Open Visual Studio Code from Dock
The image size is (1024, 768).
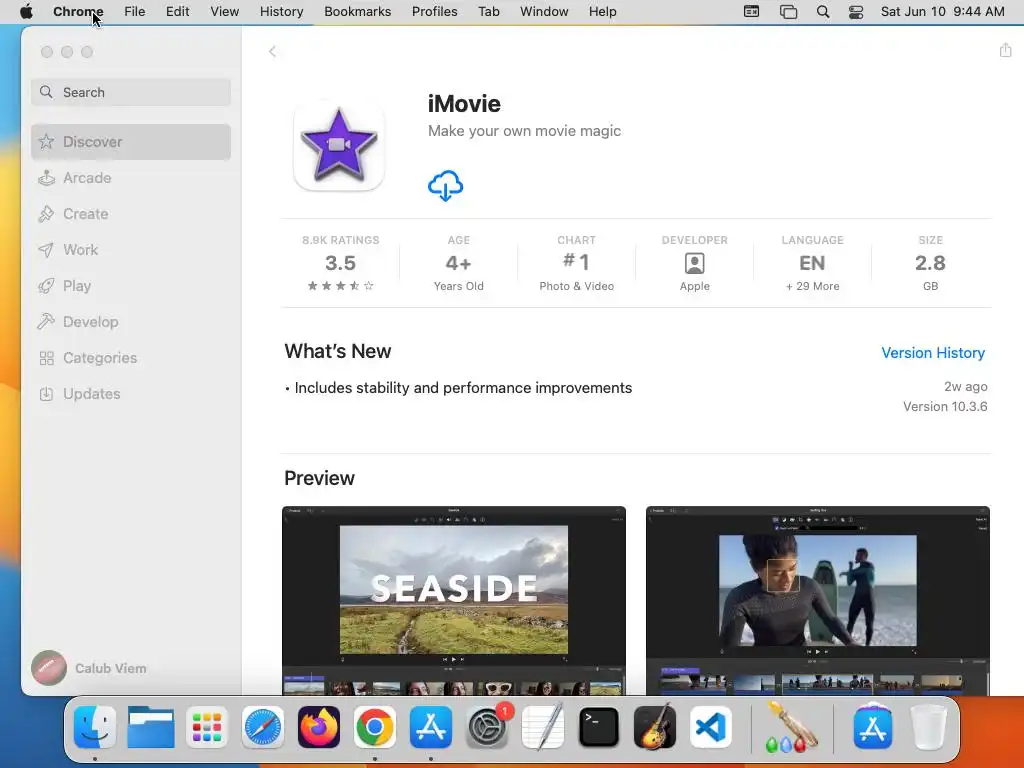coord(711,727)
